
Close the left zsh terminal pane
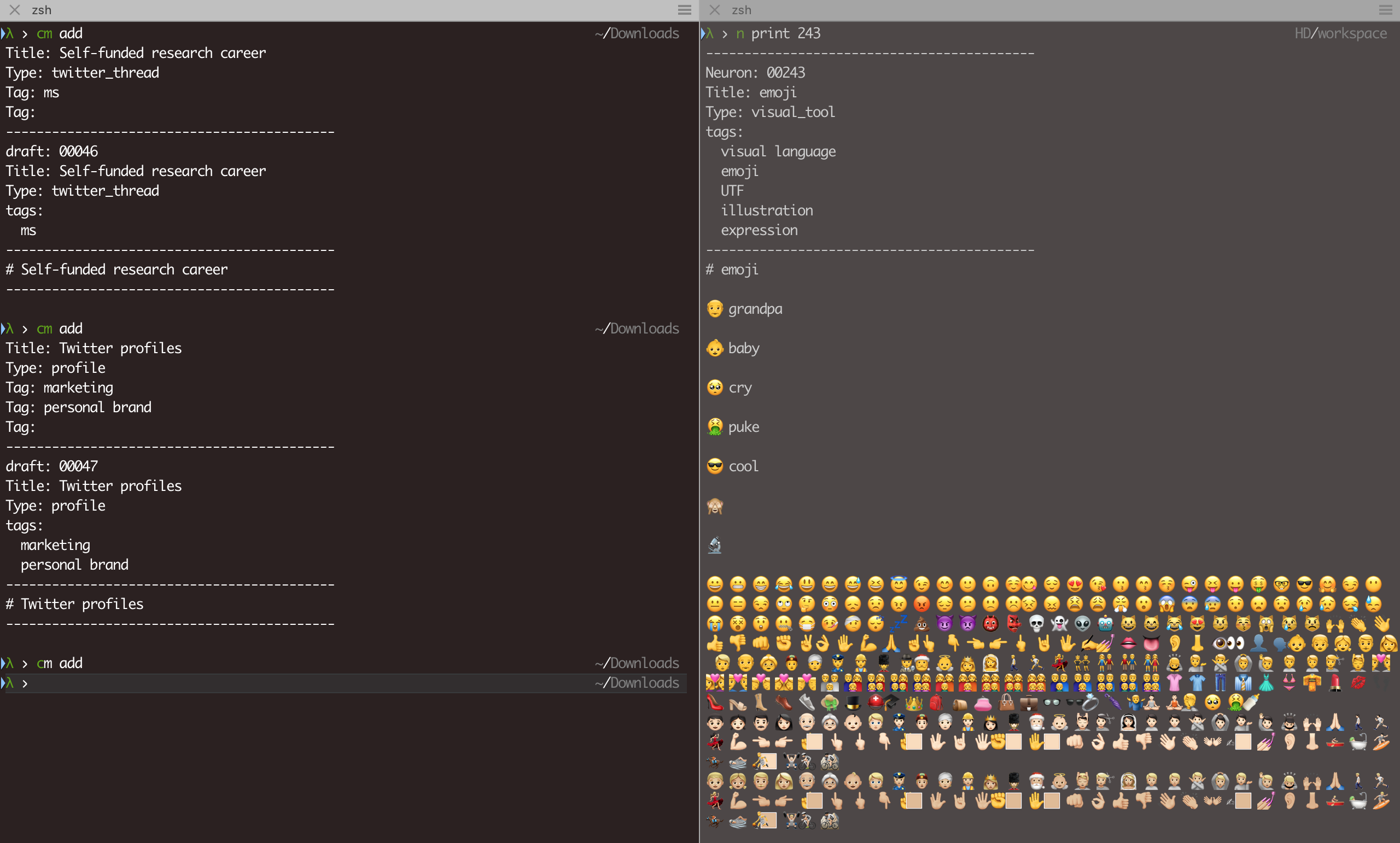click(x=15, y=10)
